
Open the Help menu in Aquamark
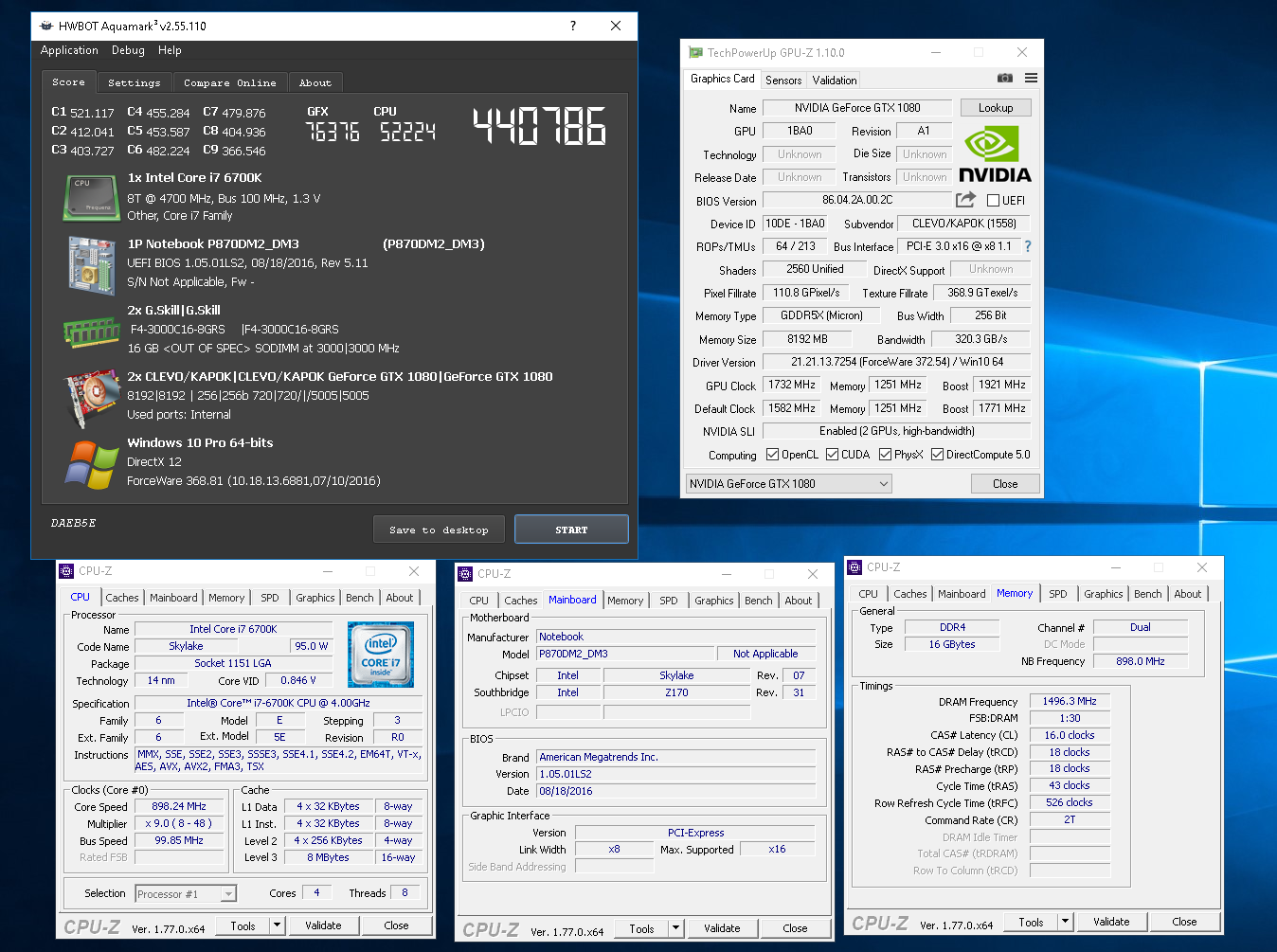coord(170,50)
